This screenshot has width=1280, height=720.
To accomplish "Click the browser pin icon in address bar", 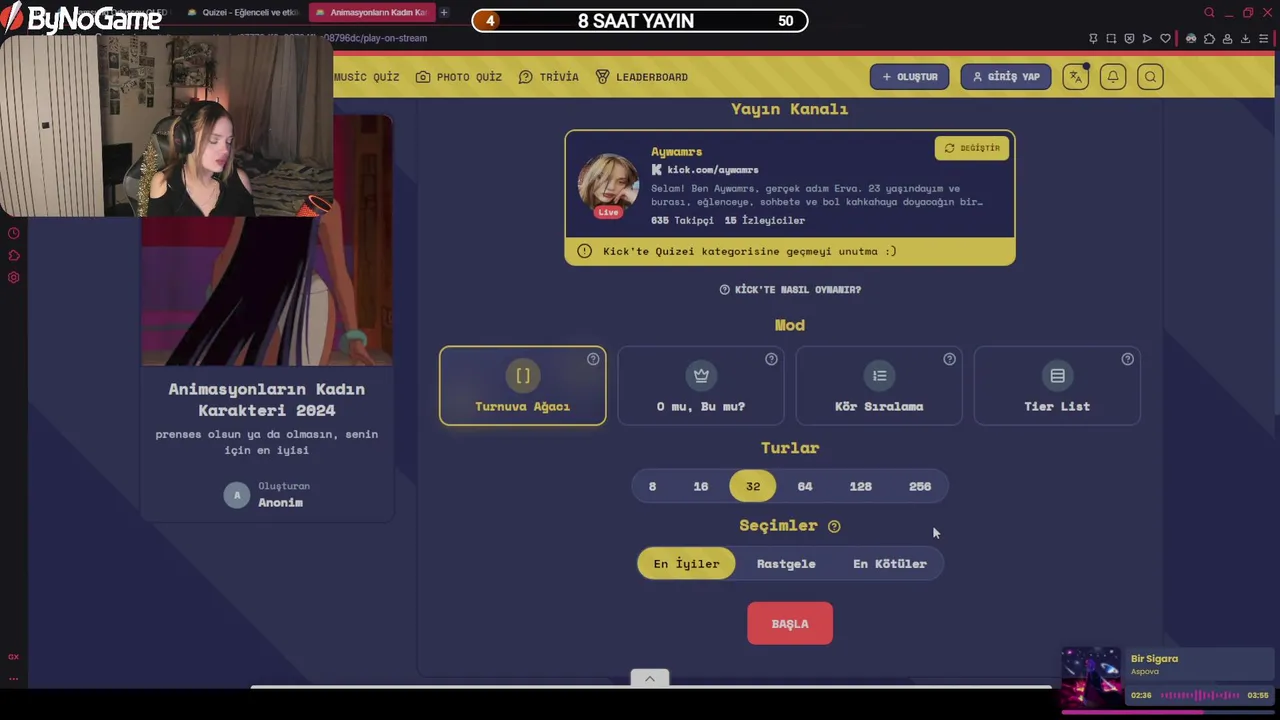I will pyautogui.click(x=1093, y=38).
